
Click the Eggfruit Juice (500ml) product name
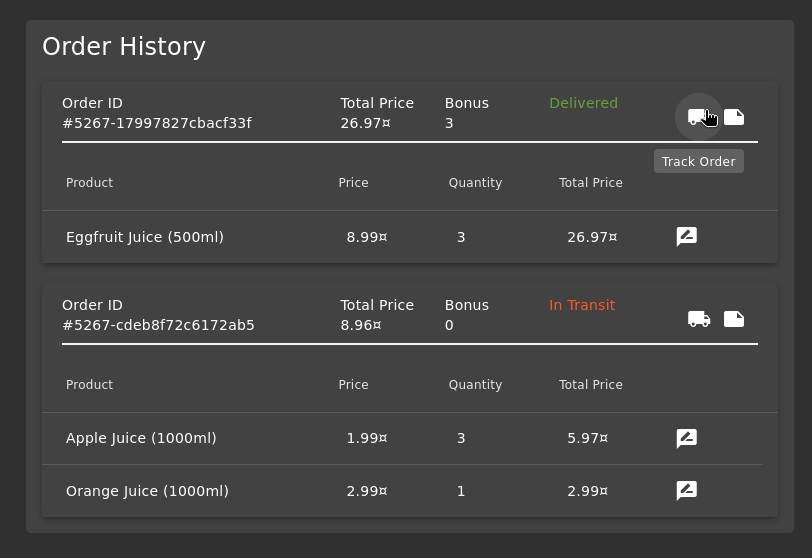(145, 237)
